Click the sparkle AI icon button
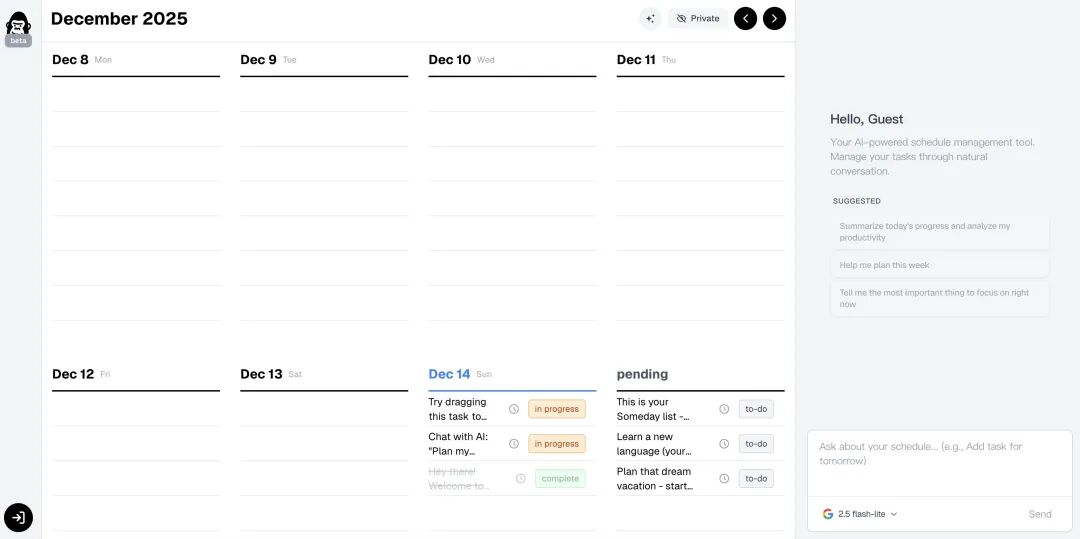Viewport: 1080px width, 539px height. click(650, 18)
